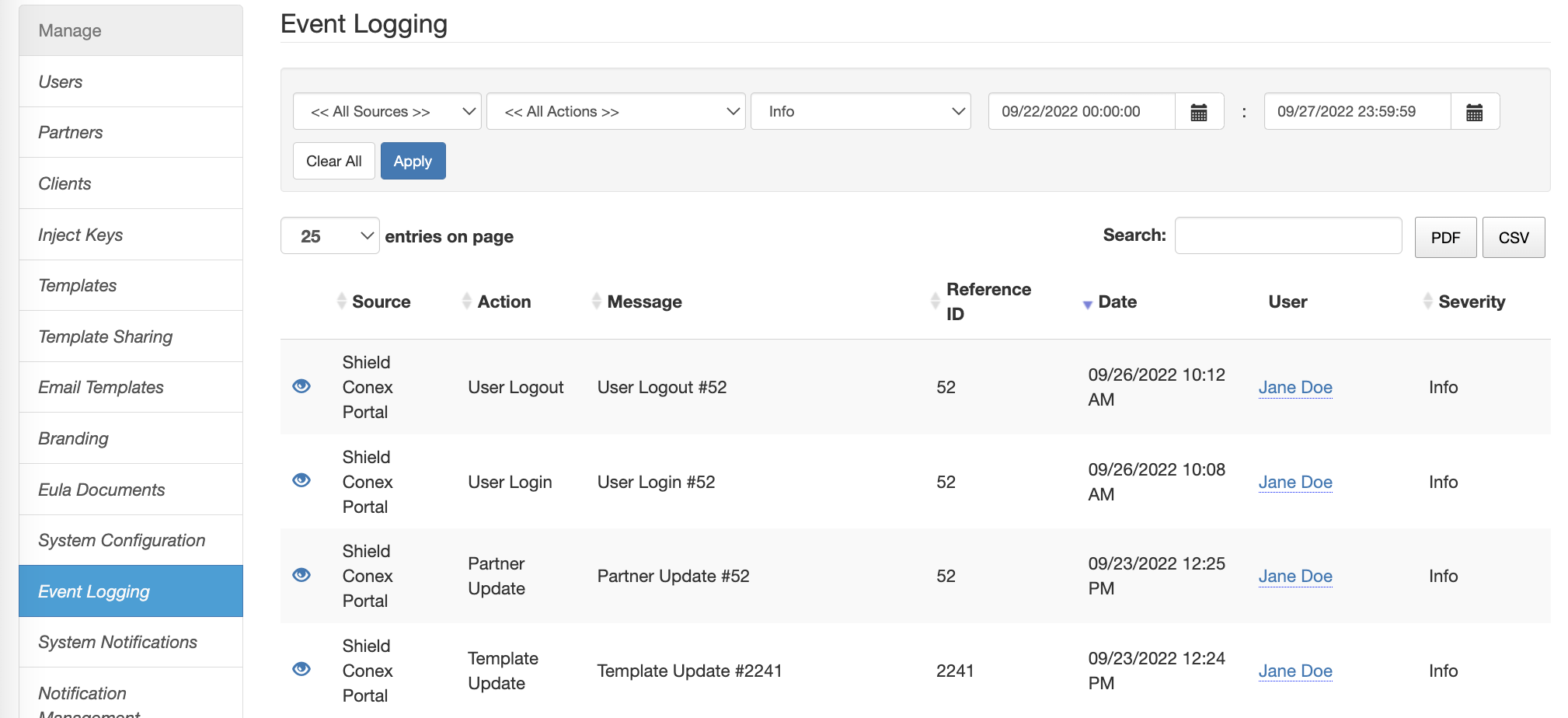
Task: Expand the All Sources dropdown
Action: click(387, 111)
